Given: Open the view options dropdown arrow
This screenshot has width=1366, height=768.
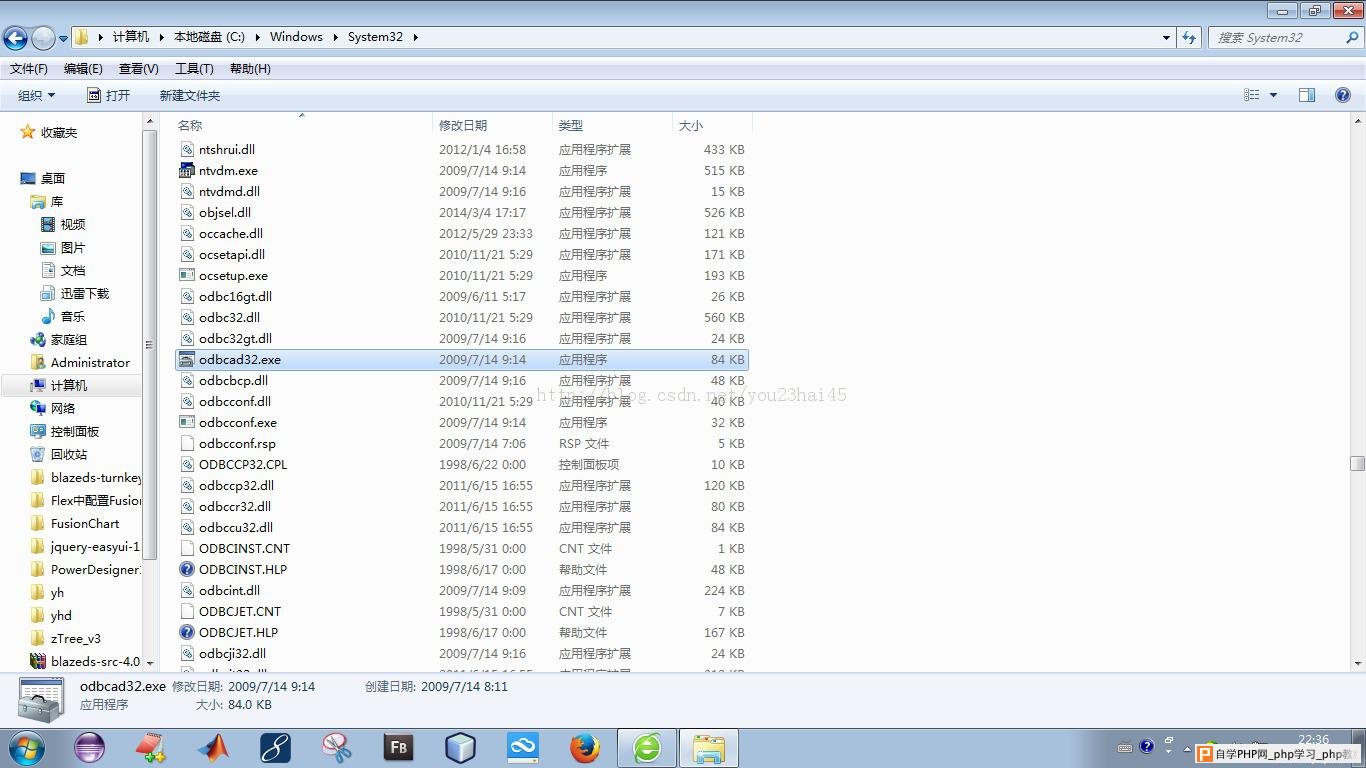Looking at the screenshot, I should click(x=1273, y=95).
